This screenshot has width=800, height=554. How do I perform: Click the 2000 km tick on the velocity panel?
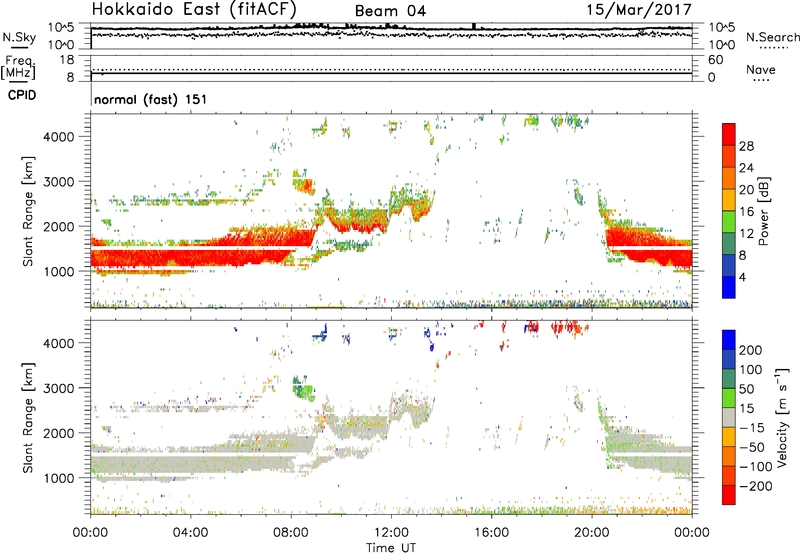(59, 433)
